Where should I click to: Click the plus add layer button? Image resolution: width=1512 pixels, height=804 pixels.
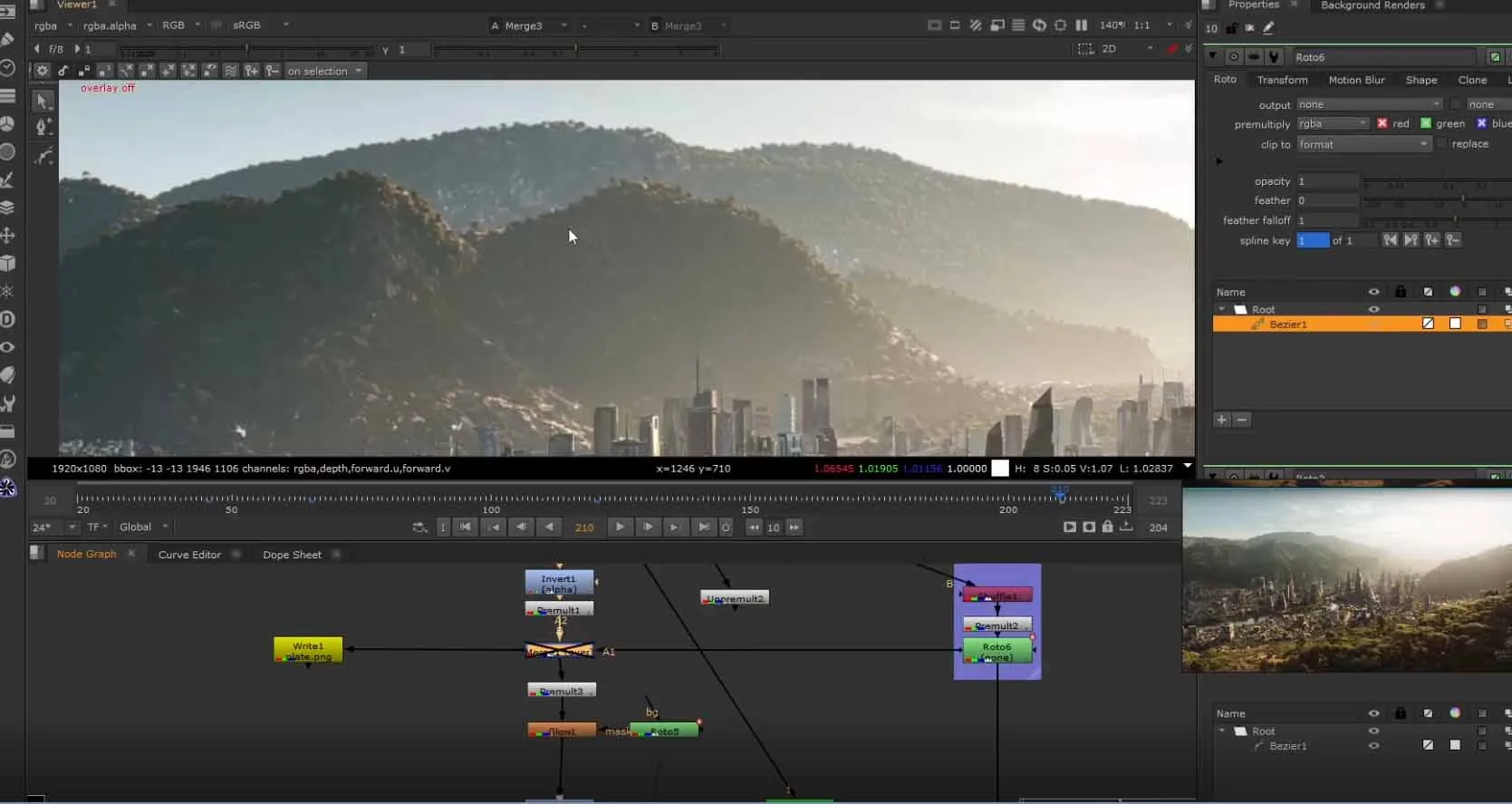point(1222,420)
